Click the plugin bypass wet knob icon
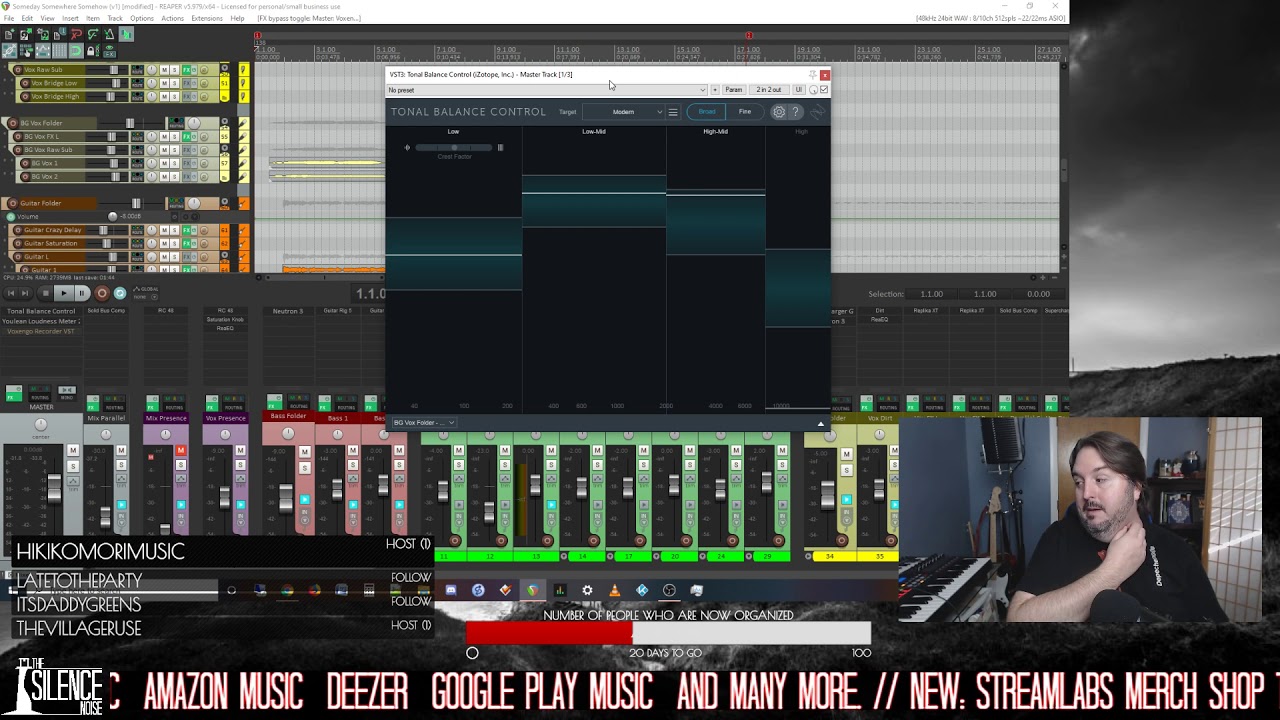This screenshot has height=720, width=1280. (814, 90)
